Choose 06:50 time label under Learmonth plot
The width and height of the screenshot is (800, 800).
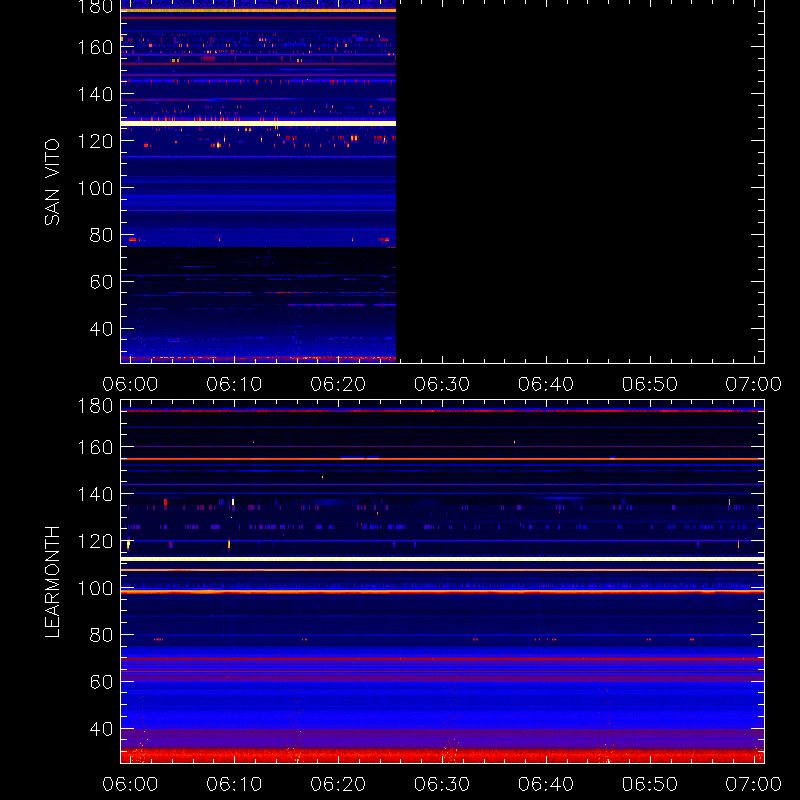[x=649, y=784]
